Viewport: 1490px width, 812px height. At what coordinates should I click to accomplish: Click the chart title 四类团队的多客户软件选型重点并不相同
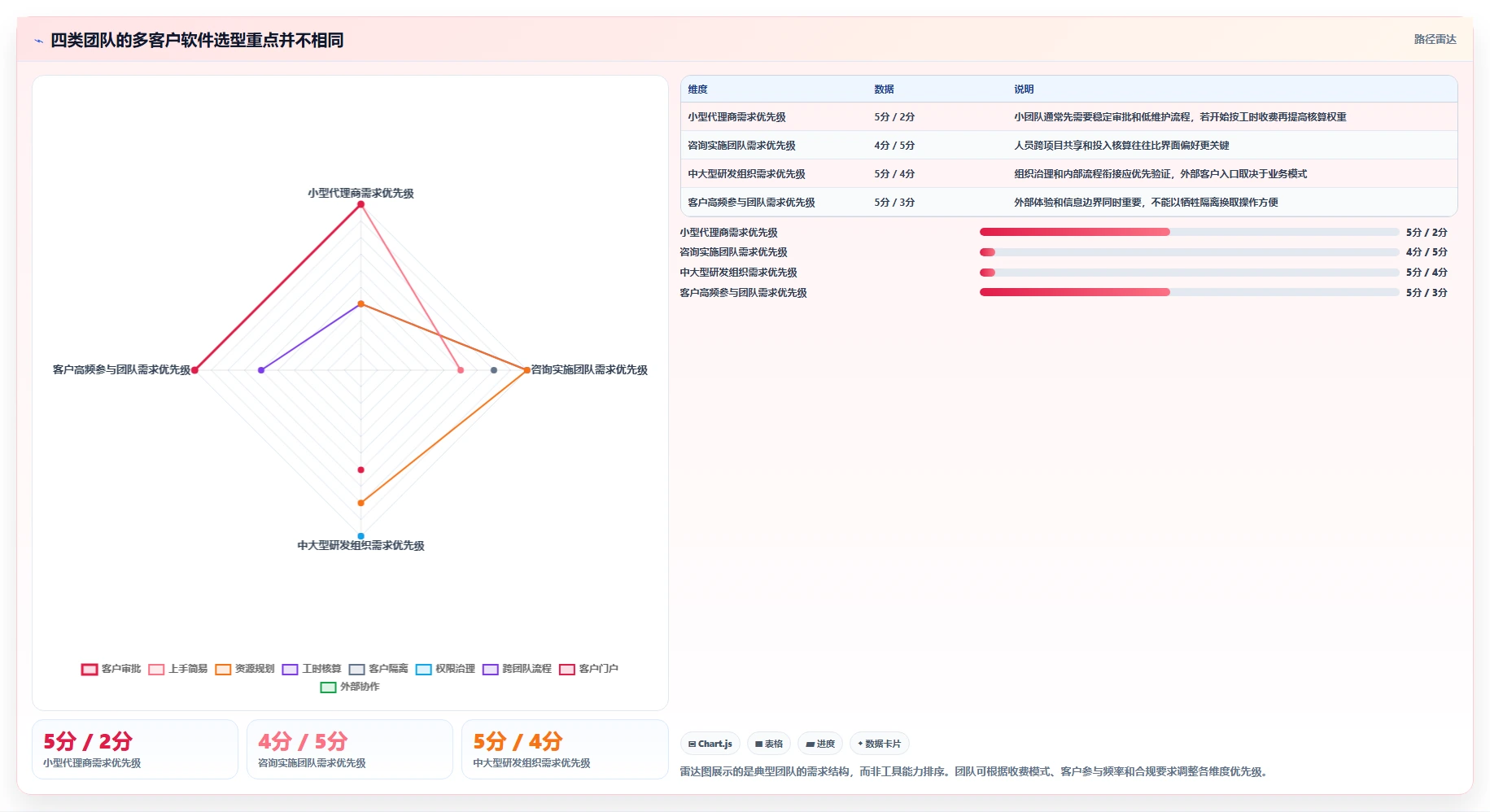[197, 41]
